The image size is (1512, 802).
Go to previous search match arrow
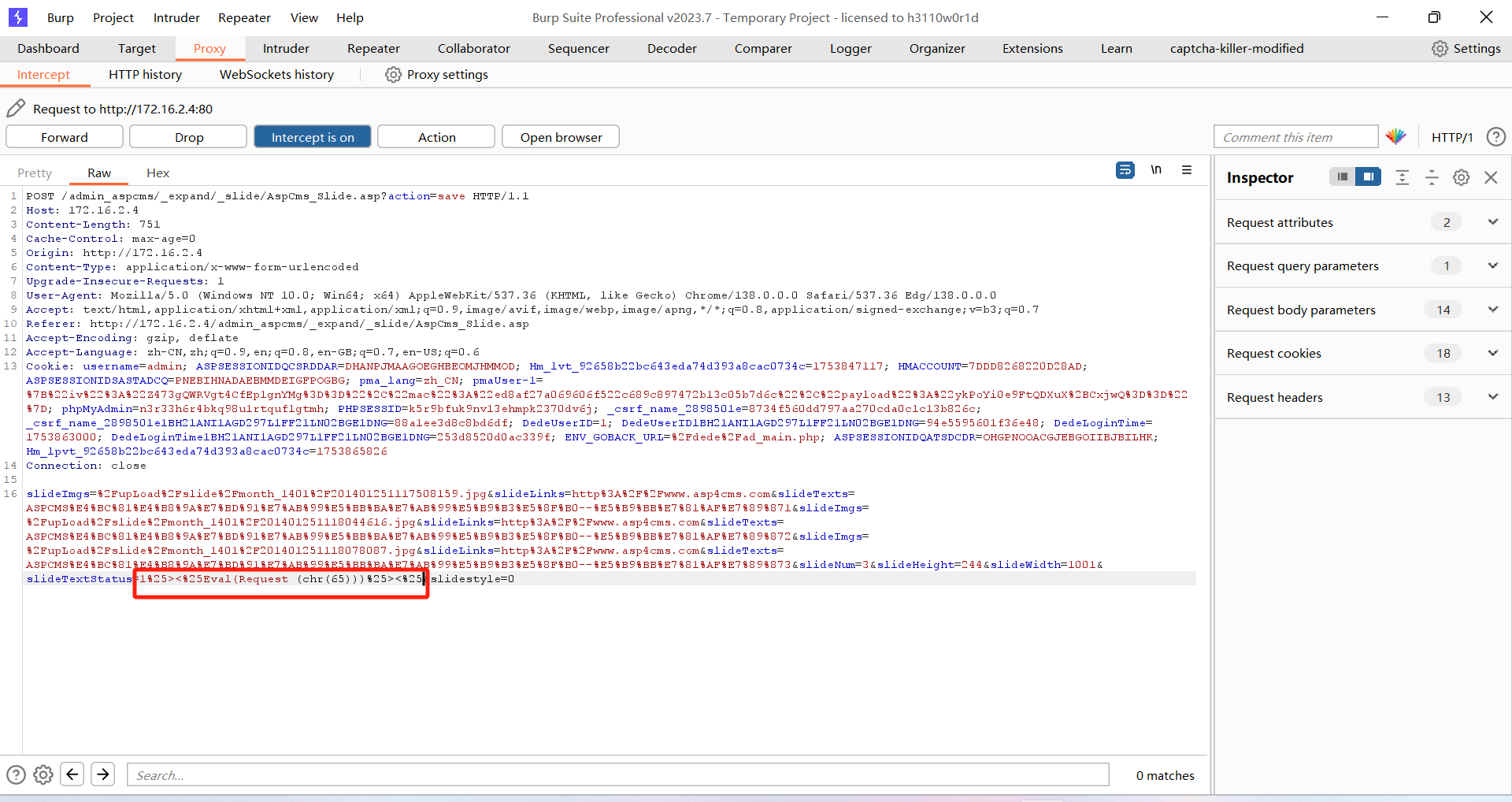click(72, 774)
